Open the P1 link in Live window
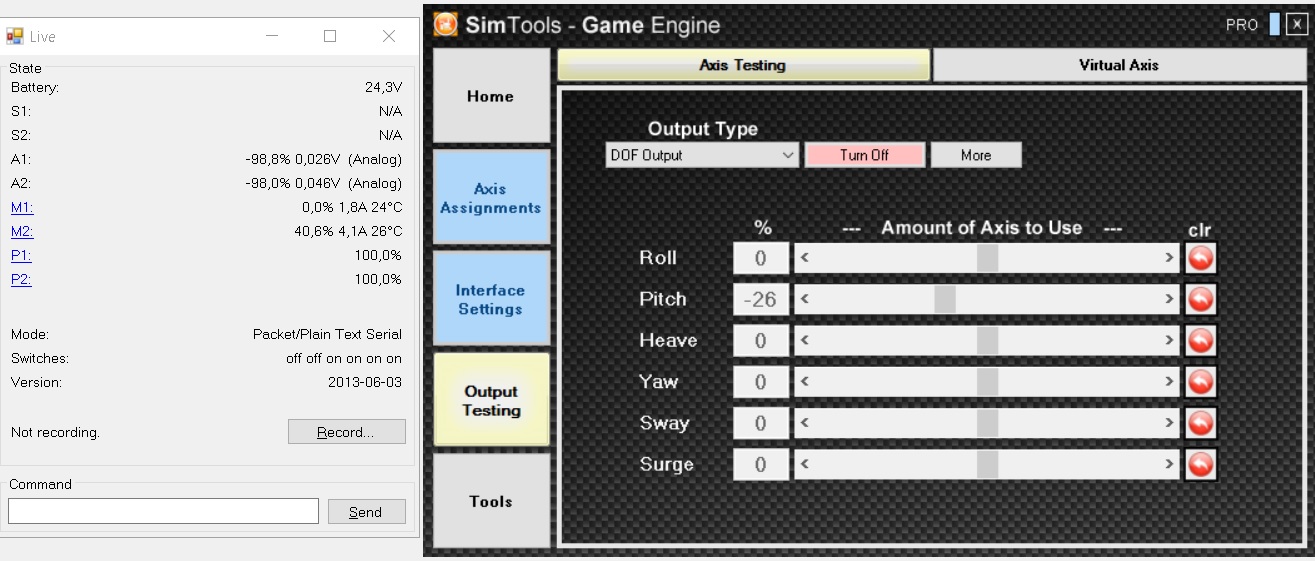This screenshot has width=1315, height=561. point(21,255)
